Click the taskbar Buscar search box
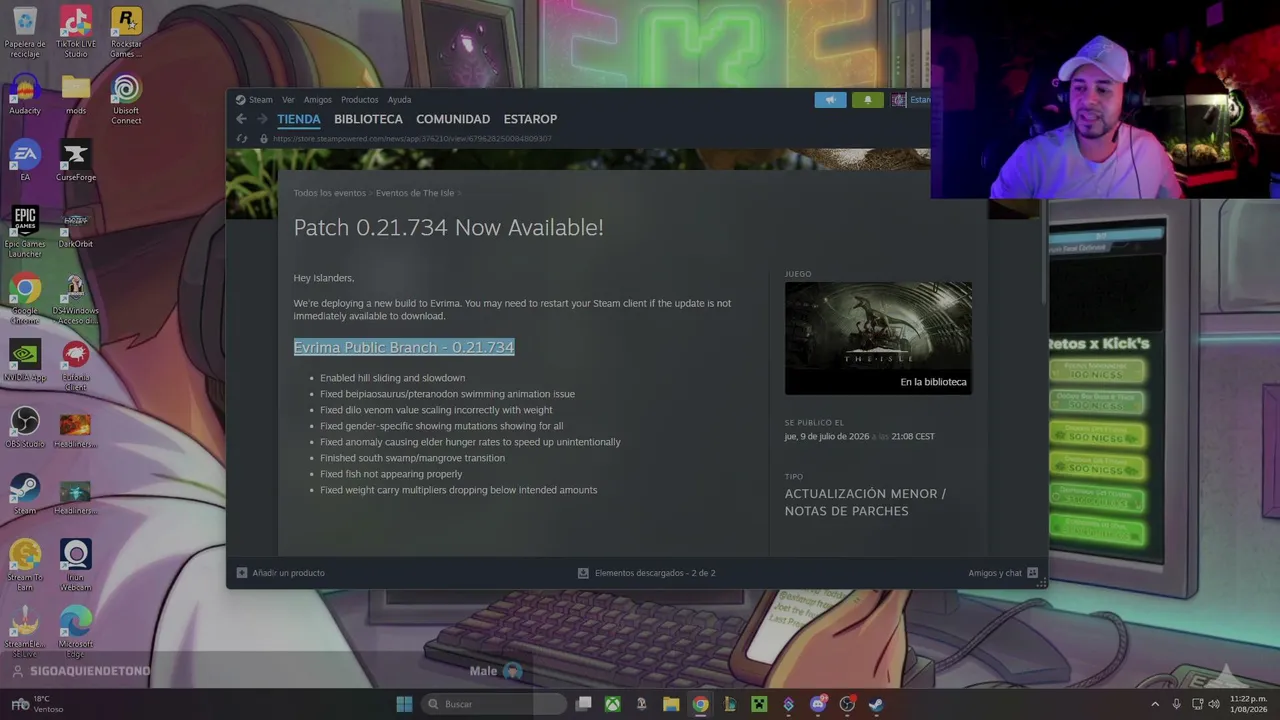This screenshot has width=1280, height=720. coord(493,704)
